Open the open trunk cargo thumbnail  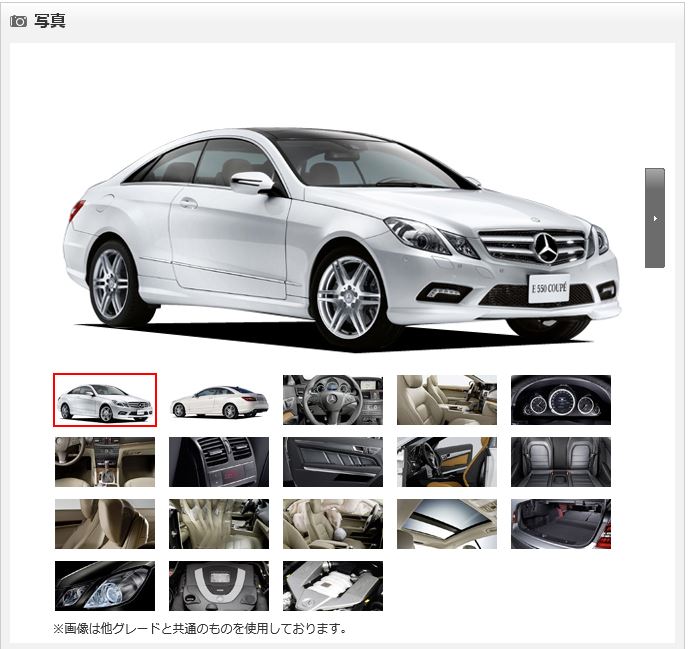[561, 524]
